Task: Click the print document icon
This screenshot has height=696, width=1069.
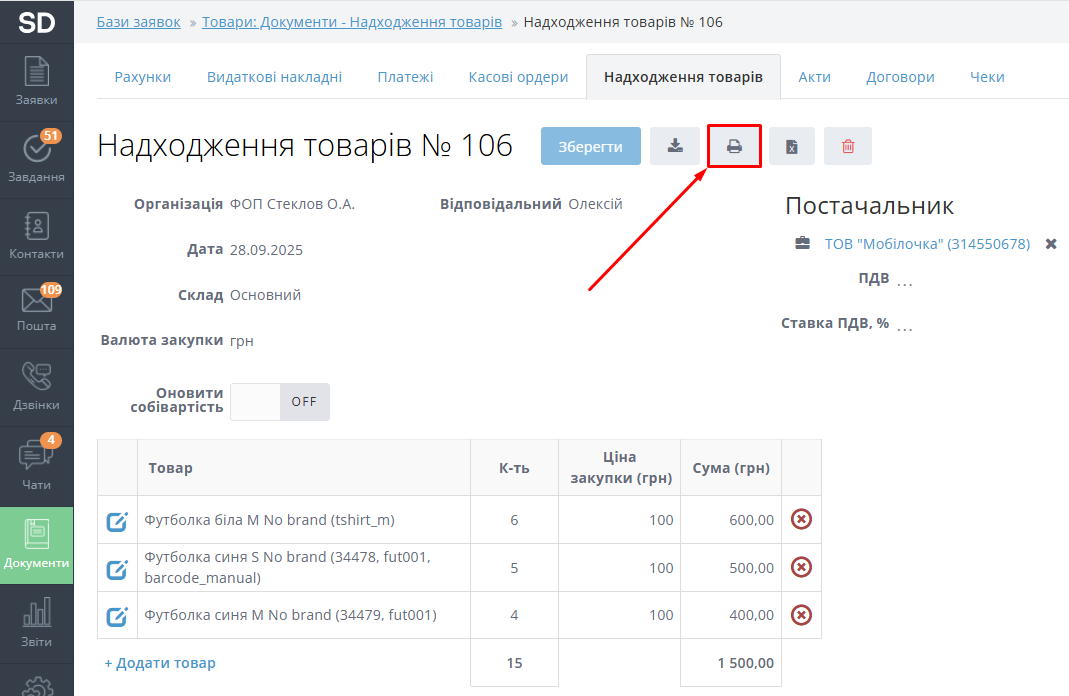Action: click(x=734, y=146)
